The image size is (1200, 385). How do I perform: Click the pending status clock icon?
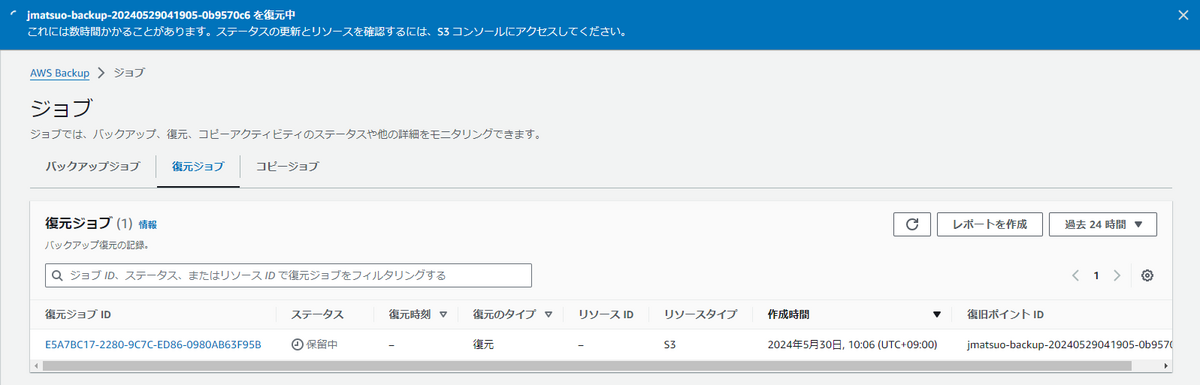tap(297, 344)
